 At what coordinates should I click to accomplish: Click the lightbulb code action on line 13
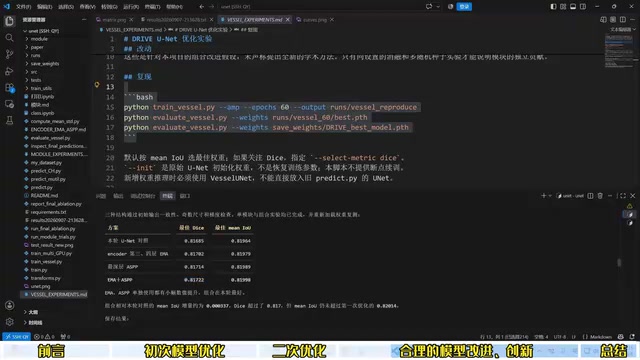97,85
